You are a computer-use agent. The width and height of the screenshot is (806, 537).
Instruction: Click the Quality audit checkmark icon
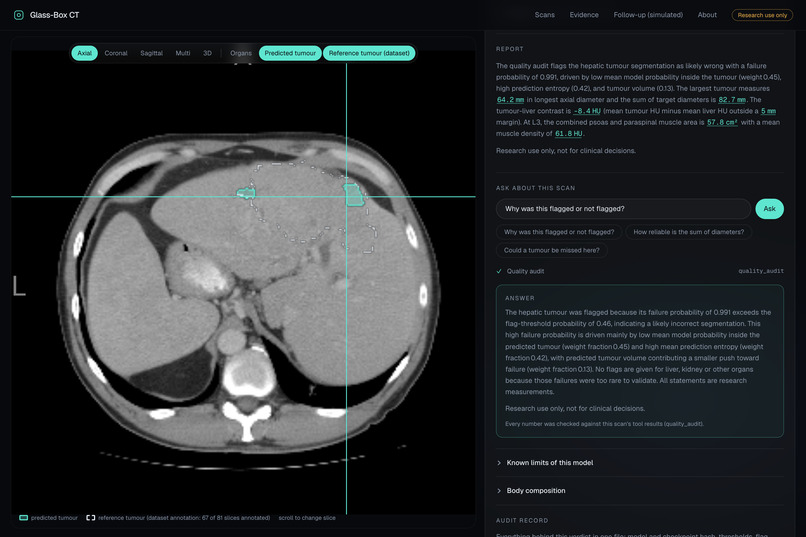click(499, 271)
